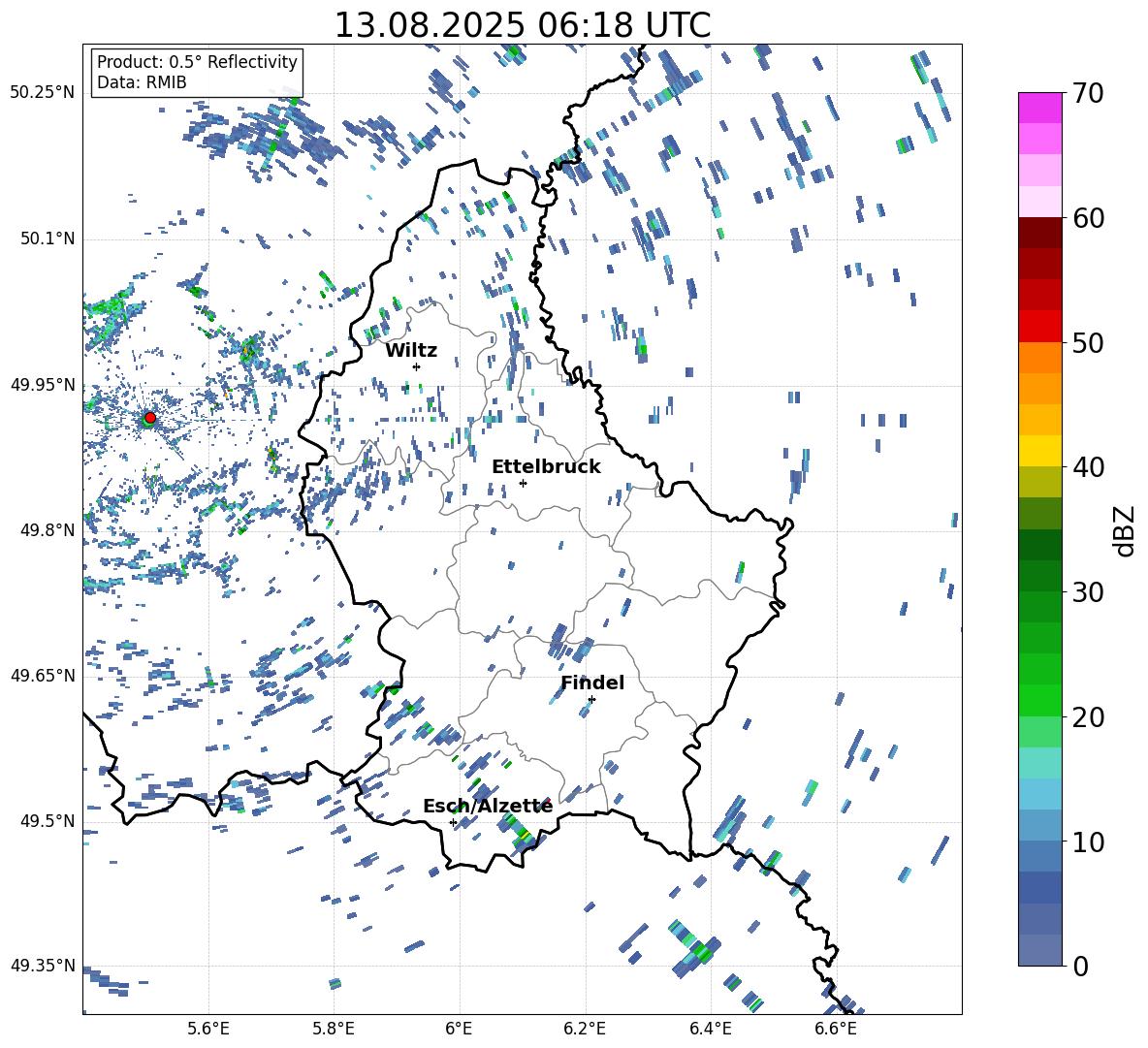Screen dimensions: 1148x1048
Task: Click the latitude label 50.1°N
Action: pyautogui.click(x=47, y=239)
